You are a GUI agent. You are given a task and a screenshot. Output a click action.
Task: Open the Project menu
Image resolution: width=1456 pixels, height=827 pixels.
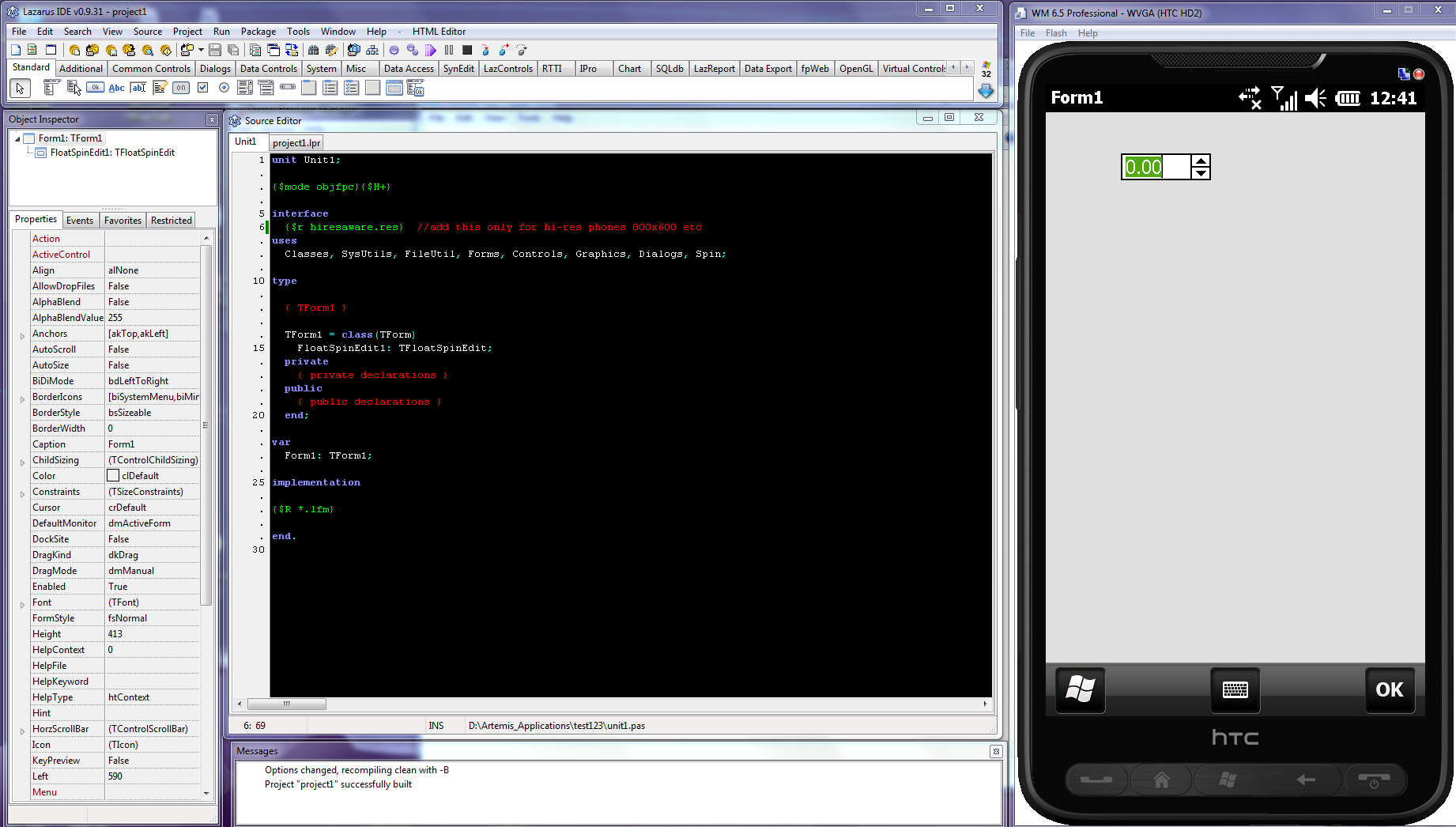tap(187, 32)
